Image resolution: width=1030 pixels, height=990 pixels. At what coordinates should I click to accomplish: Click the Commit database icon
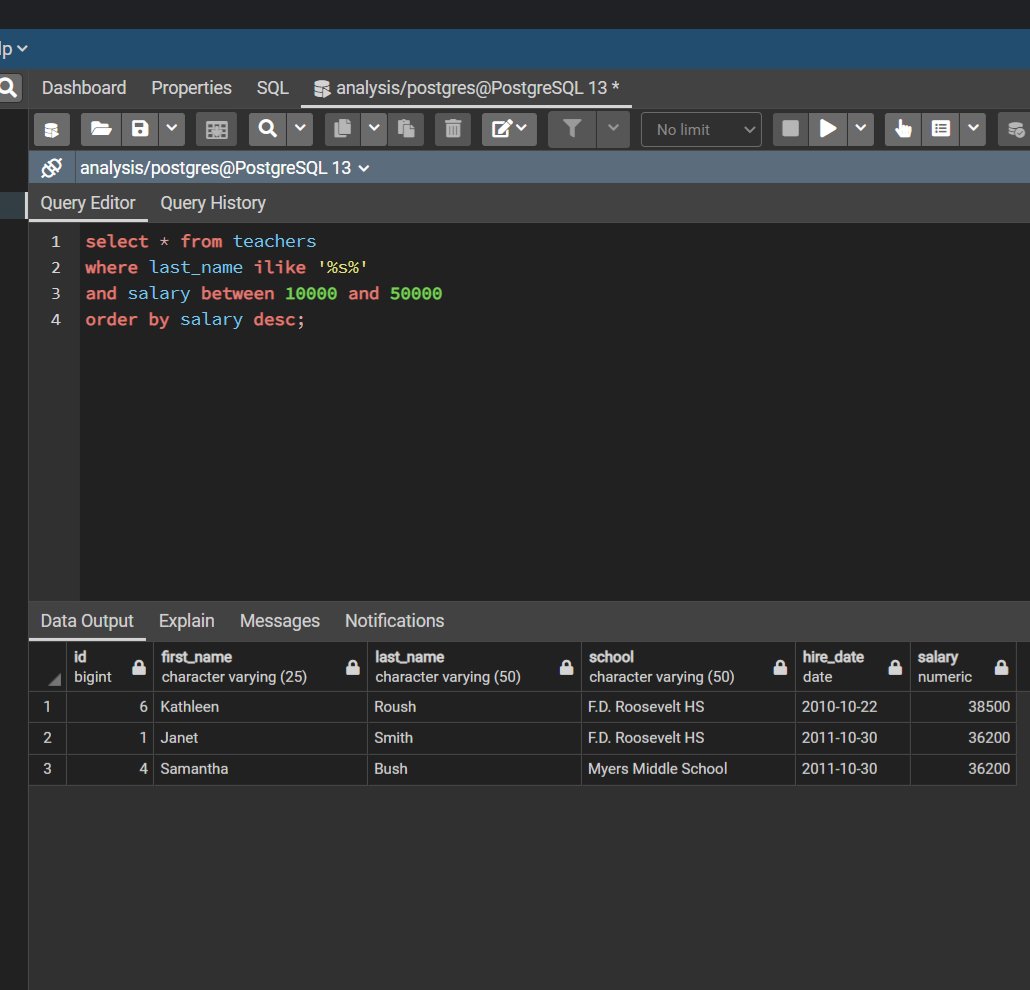point(1016,129)
